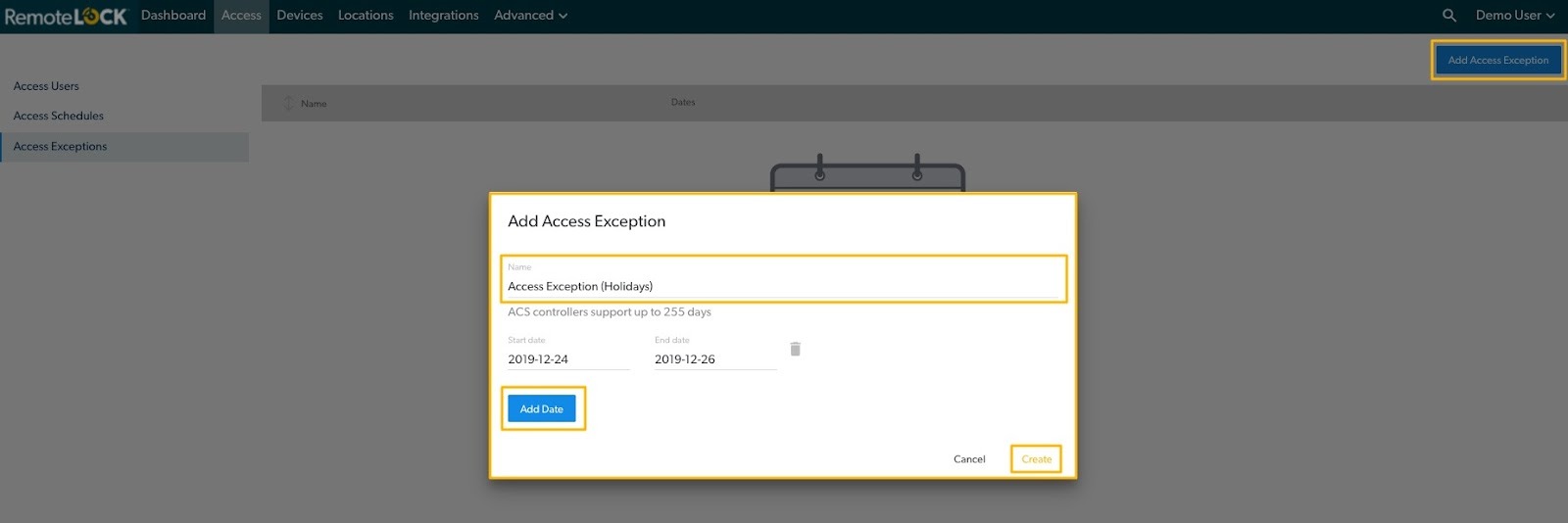Click the RemoteLock logo
Viewport: 1568px width, 523px height.
pos(66,17)
